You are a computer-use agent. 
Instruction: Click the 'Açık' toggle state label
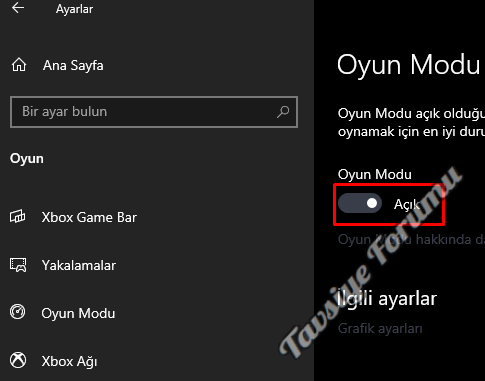(407, 204)
